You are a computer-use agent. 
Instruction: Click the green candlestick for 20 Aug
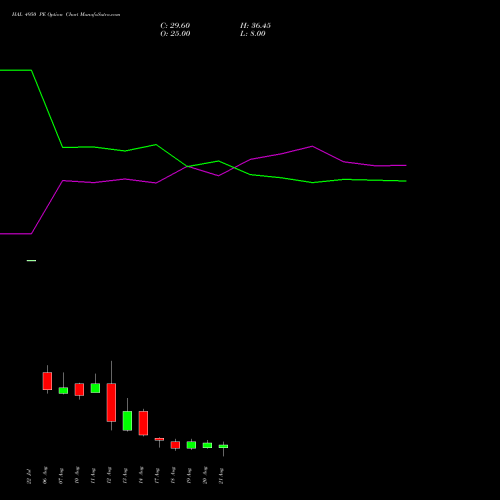pyautogui.click(x=207, y=445)
